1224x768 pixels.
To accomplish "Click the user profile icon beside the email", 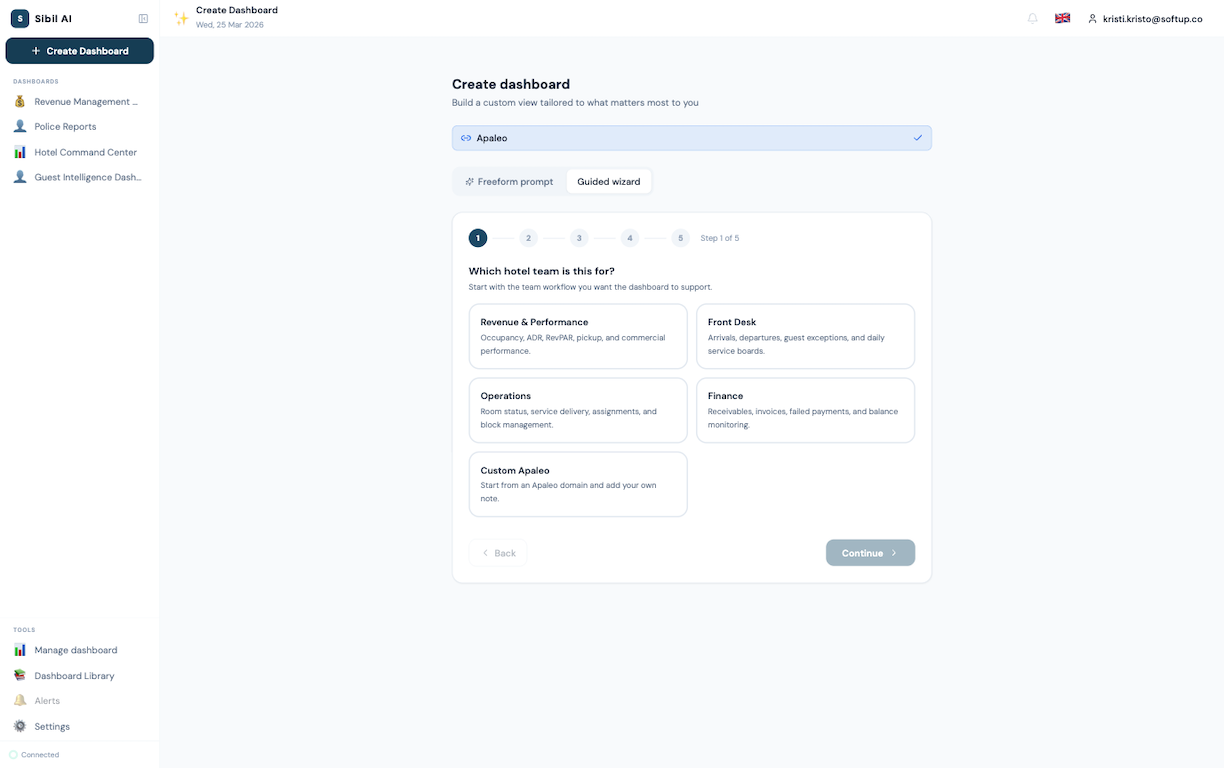I will pos(1092,18).
